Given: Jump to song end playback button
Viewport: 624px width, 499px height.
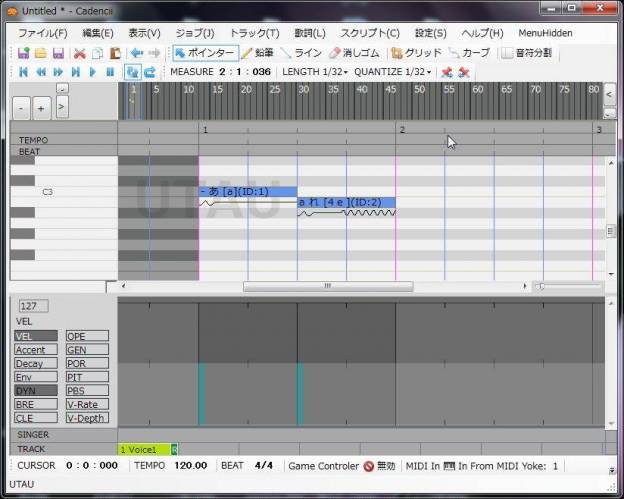Looking at the screenshot, I should [75, 72].
